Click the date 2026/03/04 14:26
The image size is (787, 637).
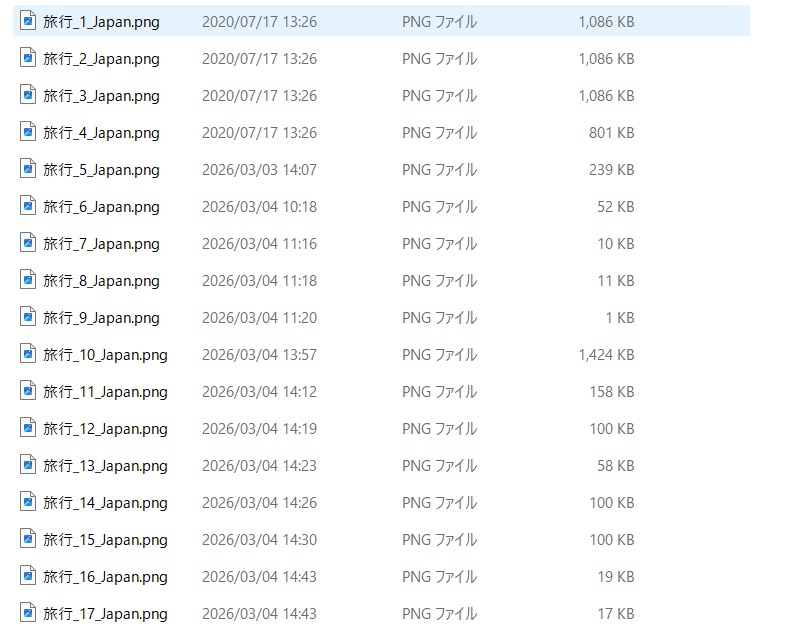click(x=259, y=502)
